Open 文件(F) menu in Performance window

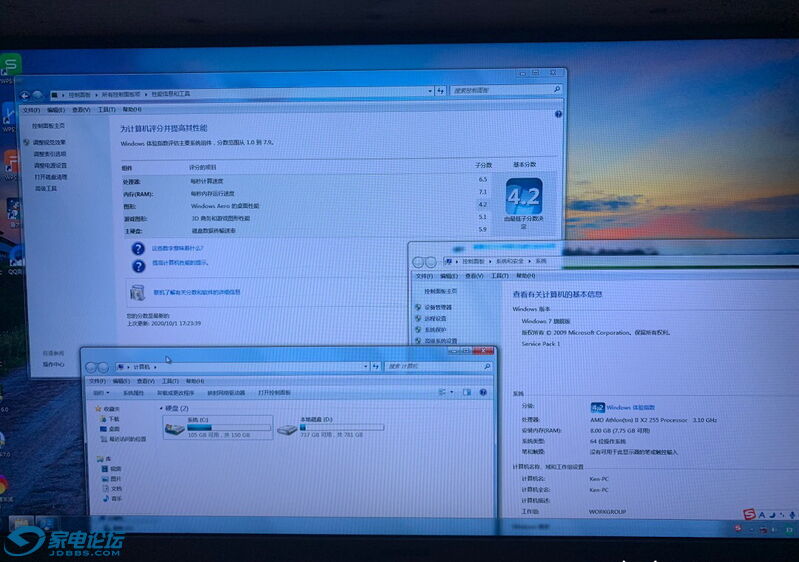point(31,110)
